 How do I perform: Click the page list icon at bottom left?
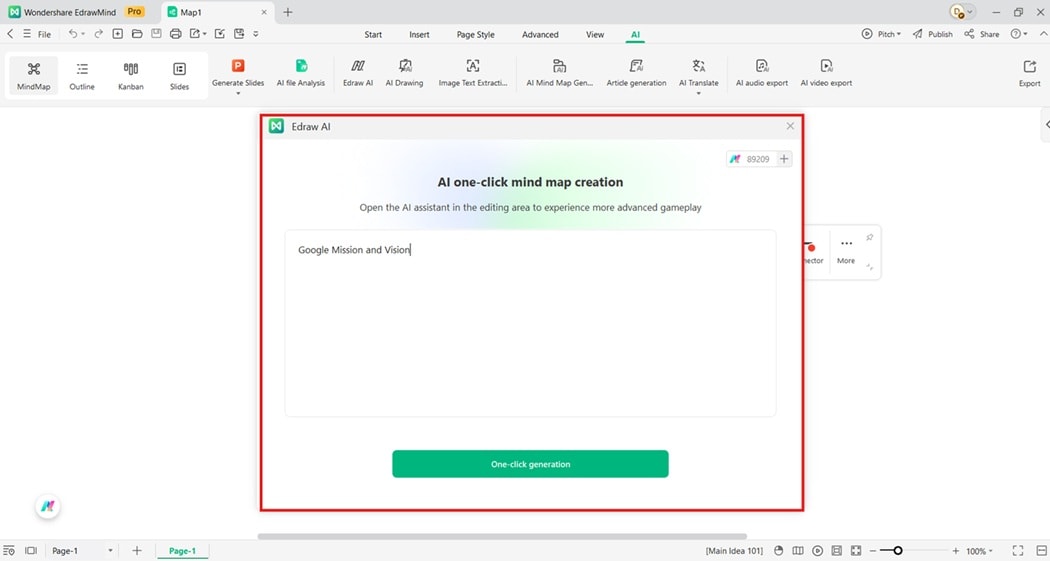(x=9, y=551)
